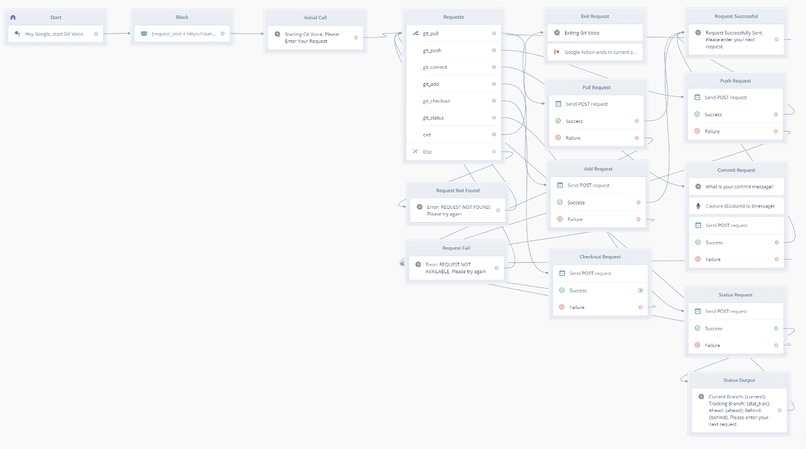Image resolution: width=806 pixels, height=449 pixels.
Task: Select the git_pull choice row
Action: pyautogui.click(x=453, y=33)
